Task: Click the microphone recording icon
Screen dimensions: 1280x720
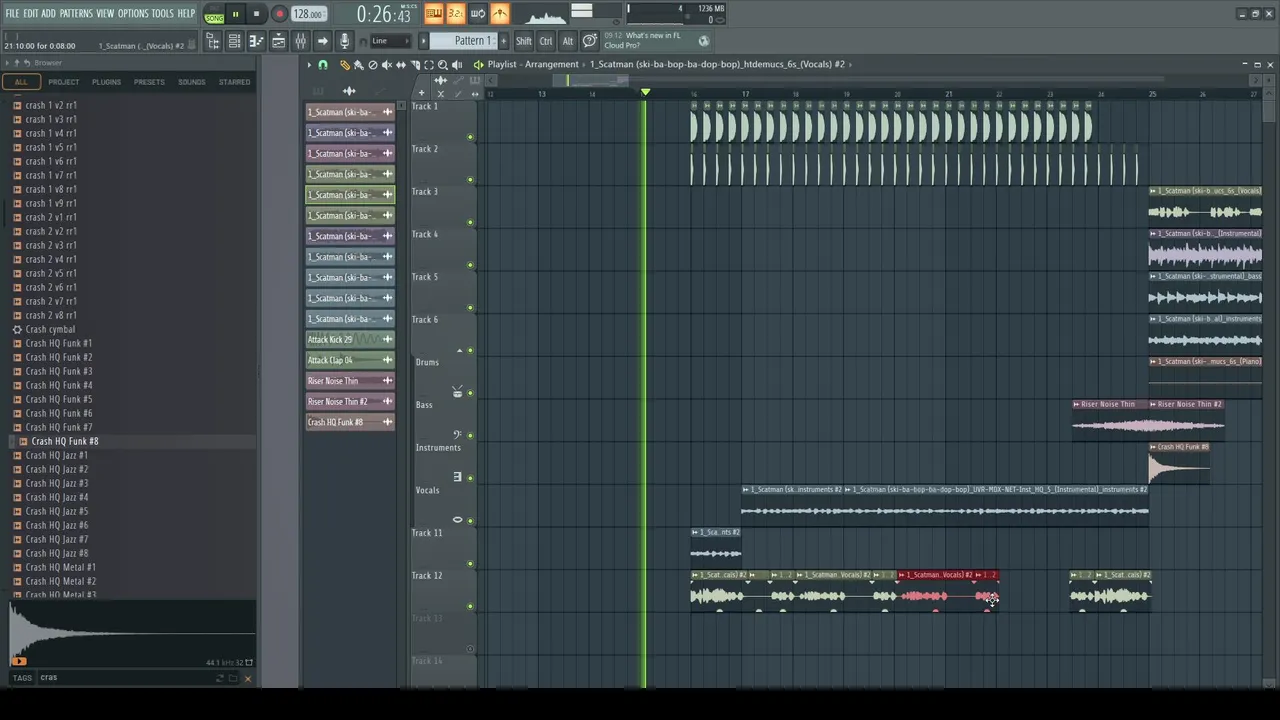Action: tap(344, 41)
